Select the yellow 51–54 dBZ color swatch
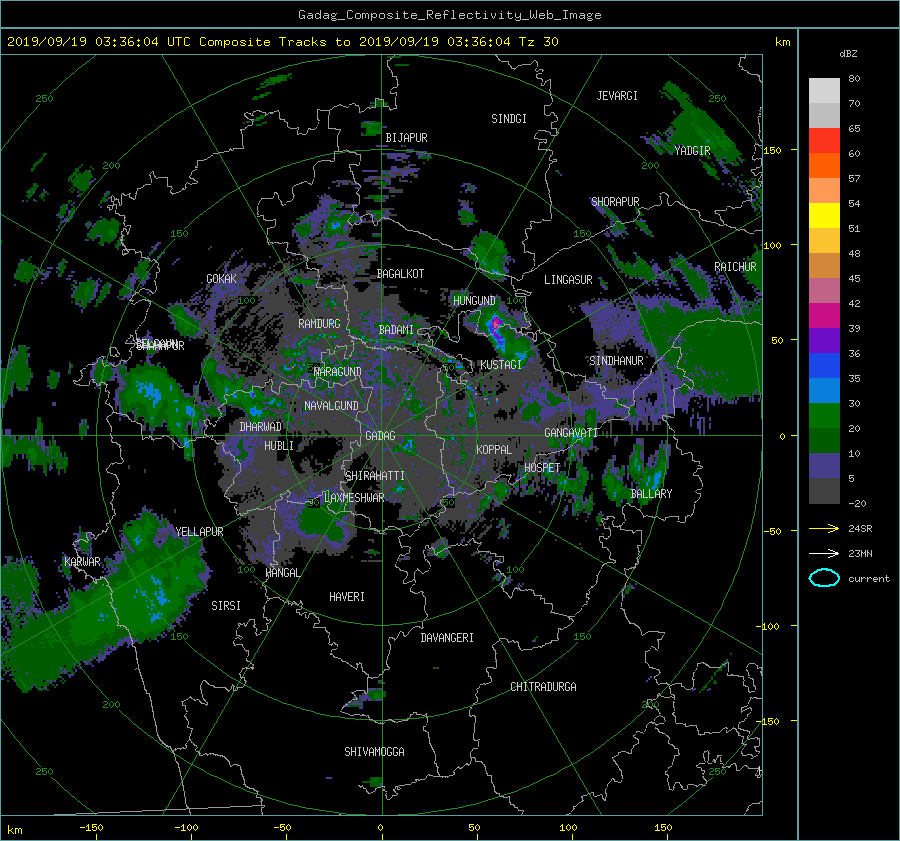Screen dimensions: 900x841 pyautogui.click(x=824, y=216)
